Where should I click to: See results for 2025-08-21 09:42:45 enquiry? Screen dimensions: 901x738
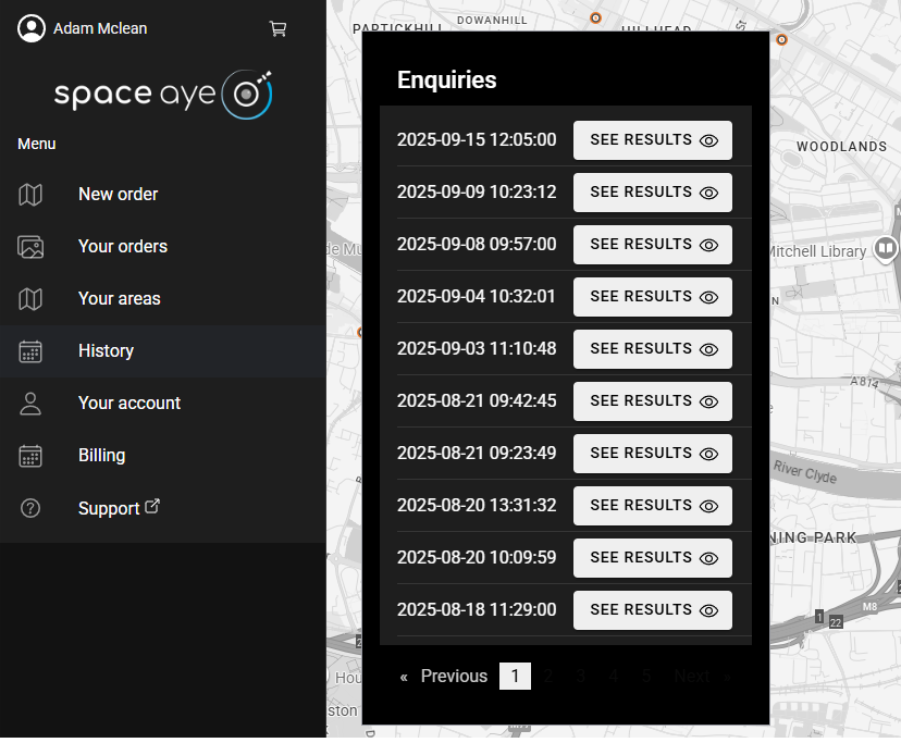point(652,401)
